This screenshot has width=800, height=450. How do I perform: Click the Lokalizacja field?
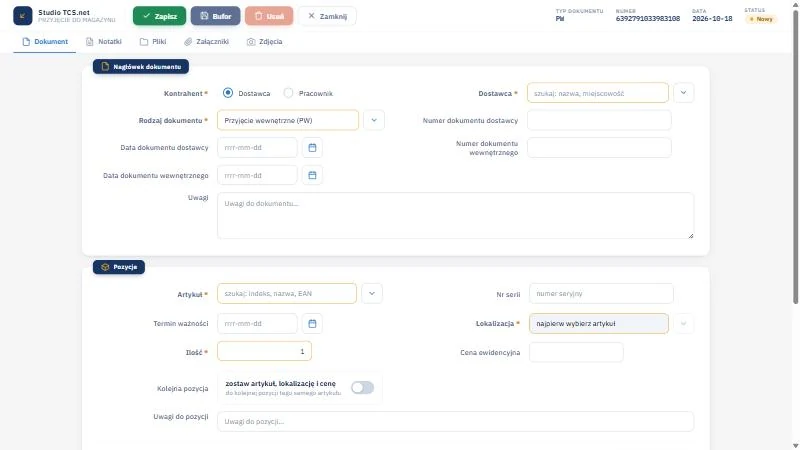[598, 323]
